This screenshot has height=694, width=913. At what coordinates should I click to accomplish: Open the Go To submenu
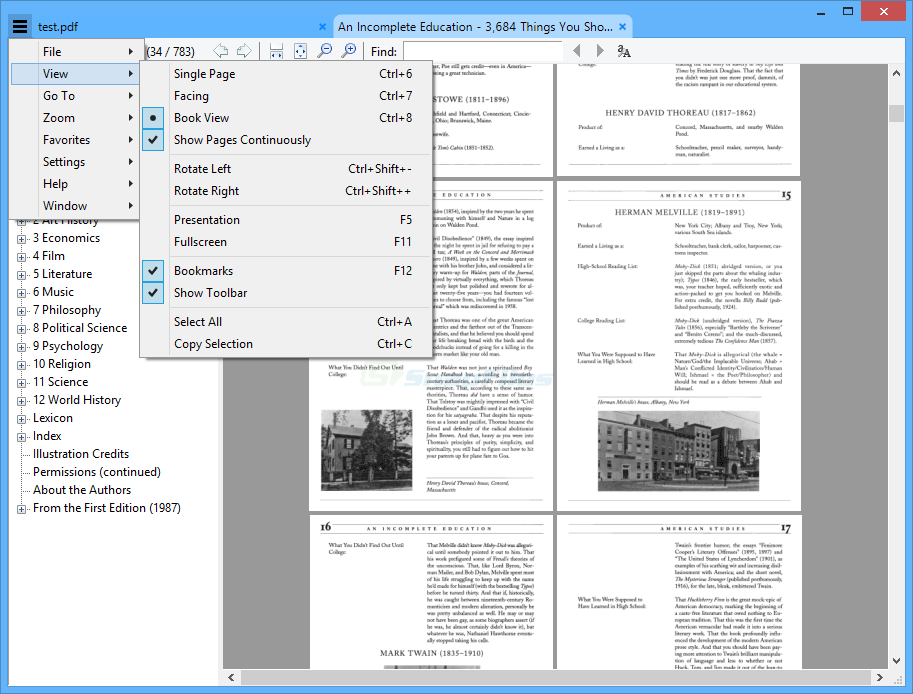coord(74,96)
